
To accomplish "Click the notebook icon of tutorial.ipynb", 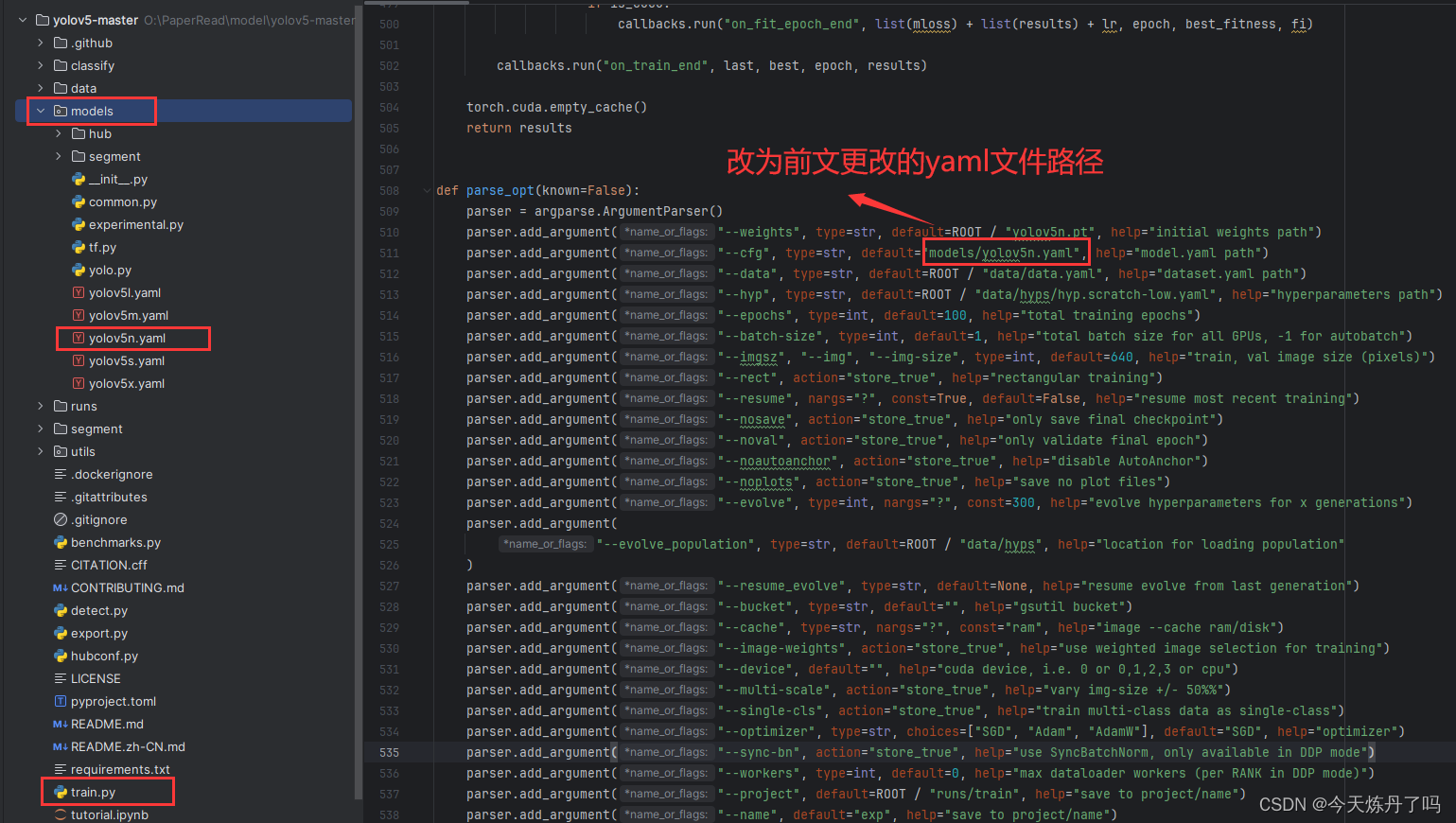I will [x=61, y=814].
